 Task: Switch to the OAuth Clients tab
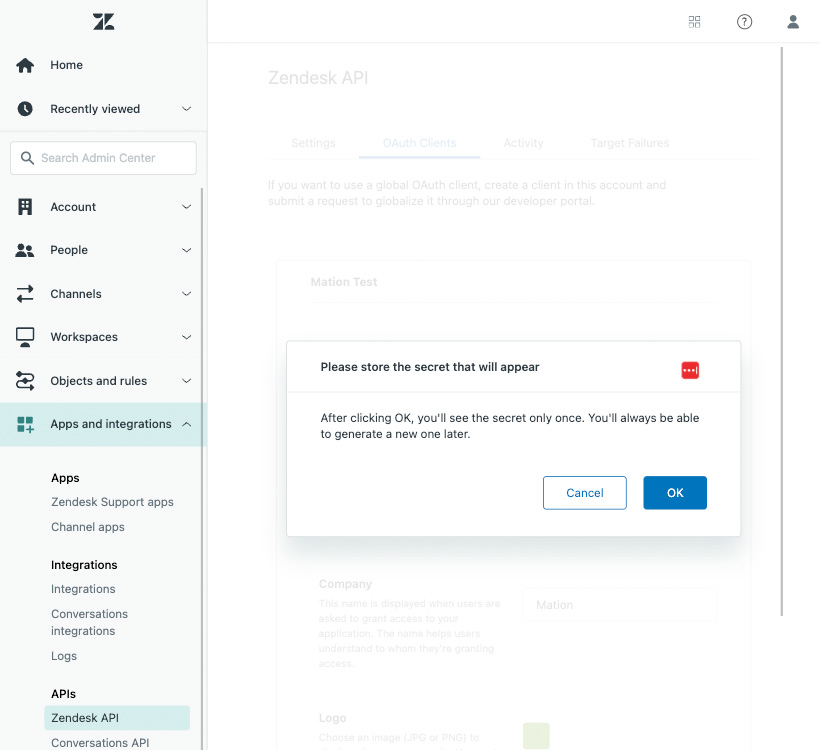419,143
